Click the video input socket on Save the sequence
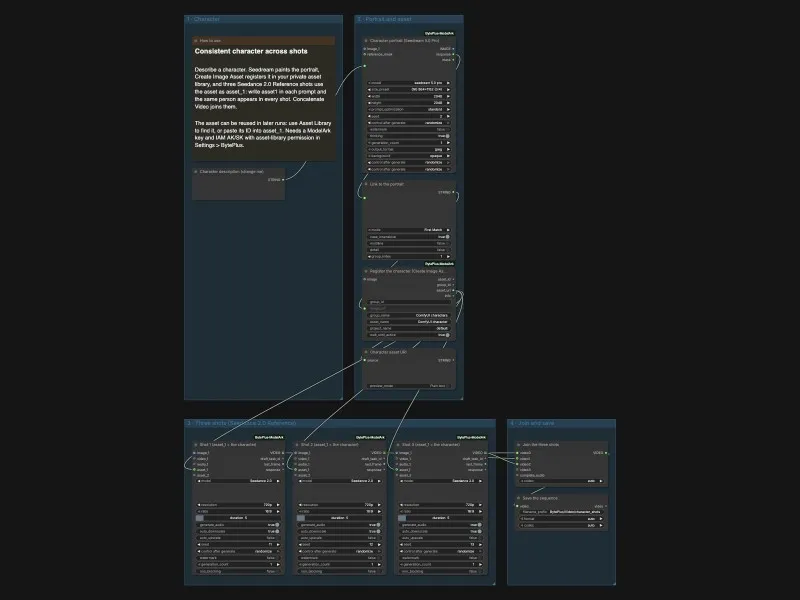 pyautogui.click(x=517, y=506)
